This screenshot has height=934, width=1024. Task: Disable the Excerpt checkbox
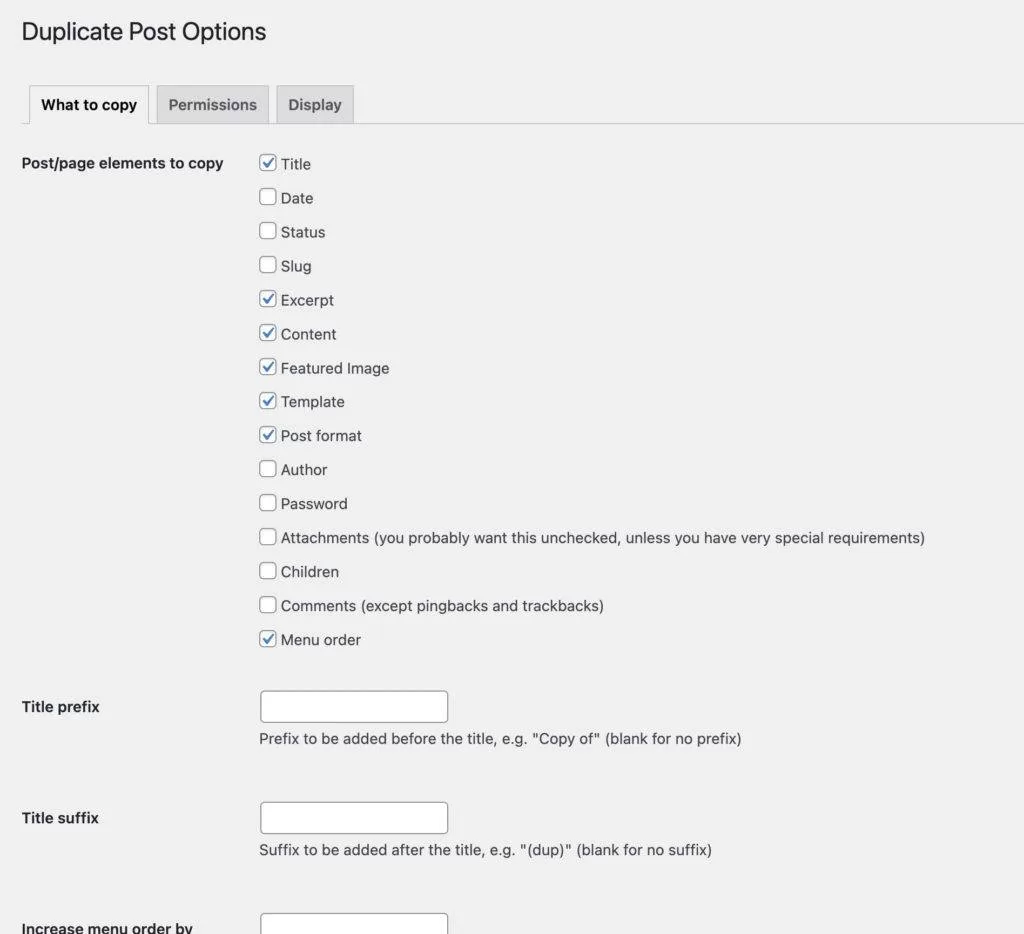268,299
